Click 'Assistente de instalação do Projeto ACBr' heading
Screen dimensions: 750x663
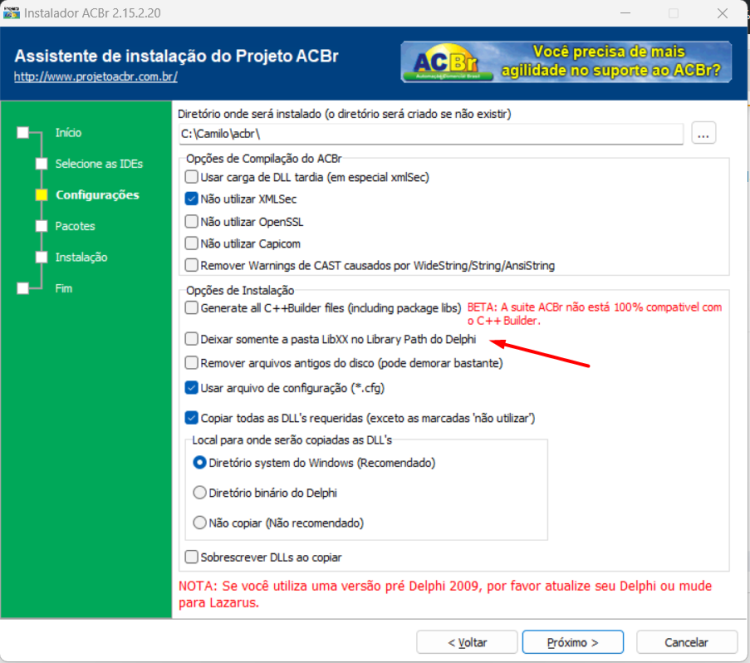[x=176, y=56]
